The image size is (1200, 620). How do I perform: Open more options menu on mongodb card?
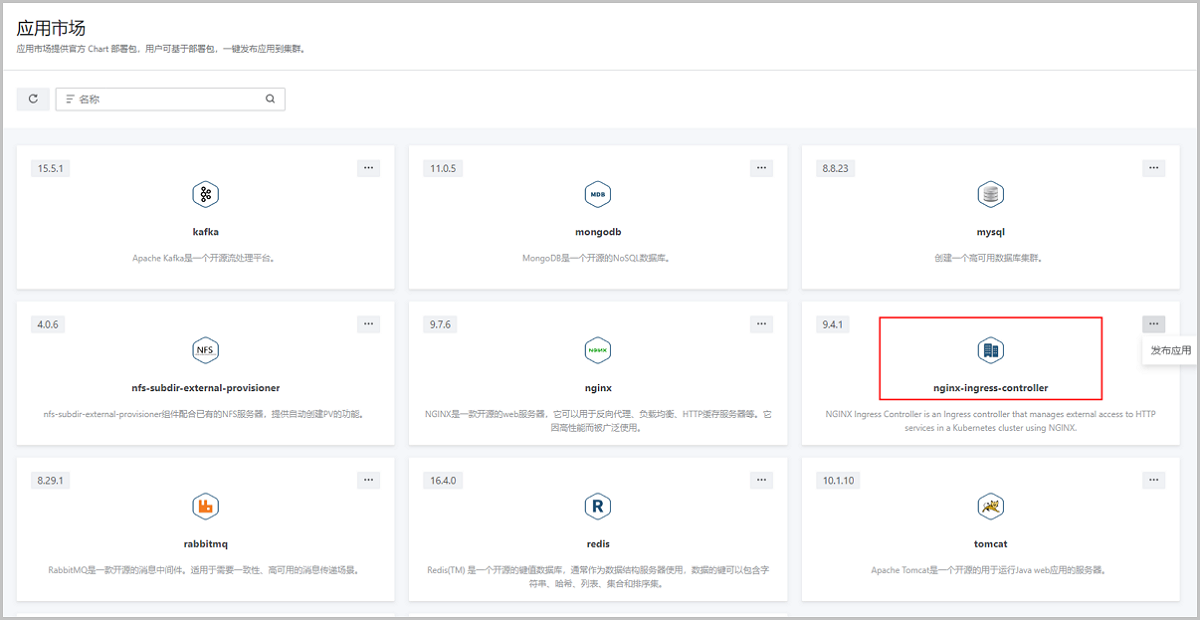point(762,168)
